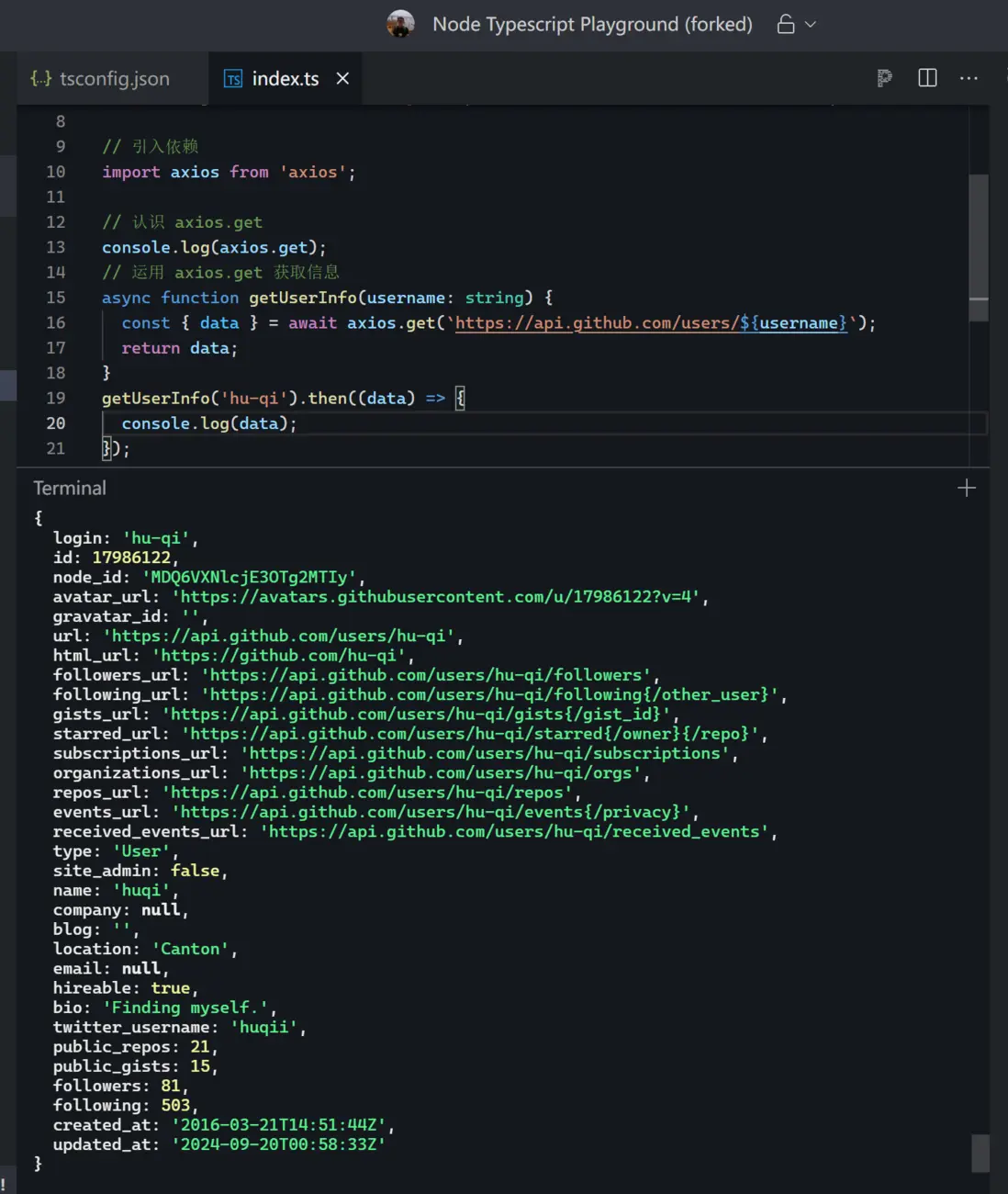Screen dimensions: 1008x1194
Task: Click the followers_url value in terminal output
Action: 426,675
